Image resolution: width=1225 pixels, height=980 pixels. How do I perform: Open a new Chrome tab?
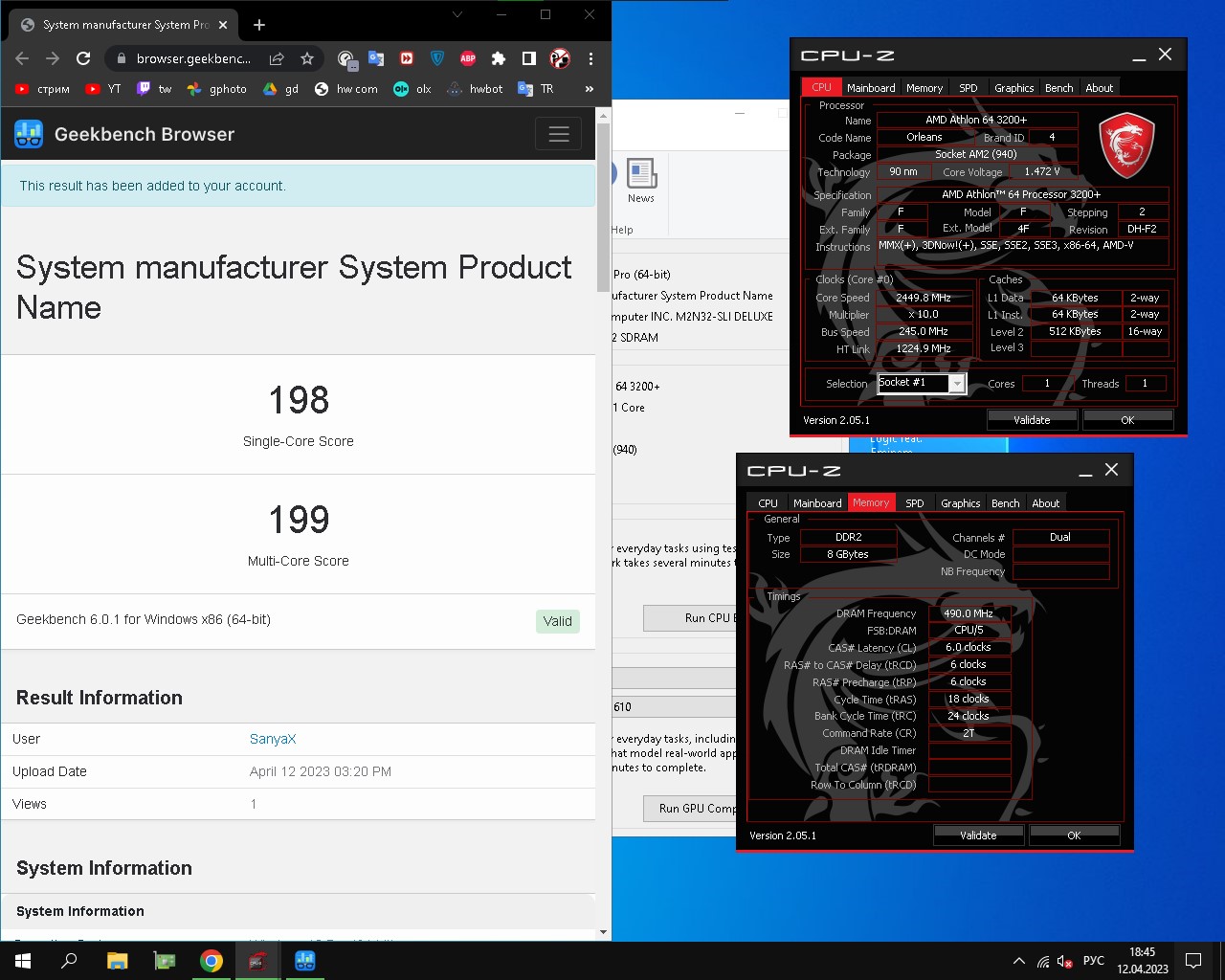click(x=259, y=25)
